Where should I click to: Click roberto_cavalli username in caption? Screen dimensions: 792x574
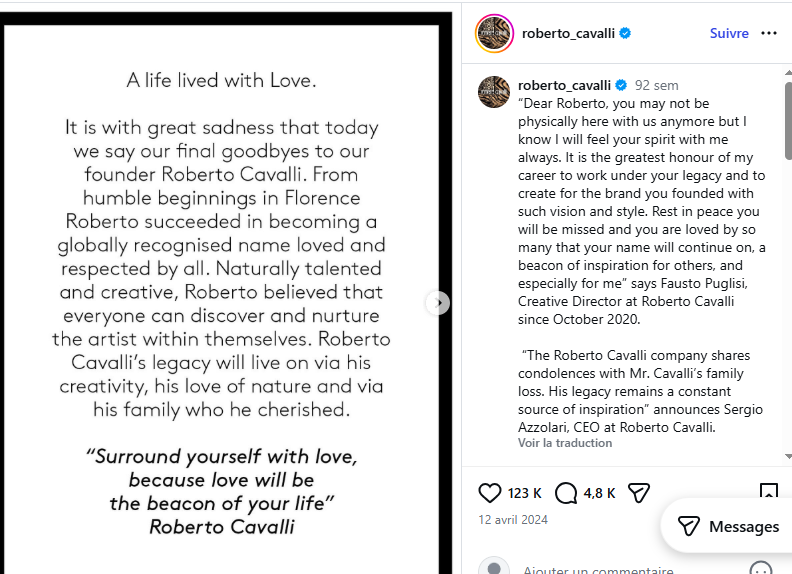(x=564, y=85)
